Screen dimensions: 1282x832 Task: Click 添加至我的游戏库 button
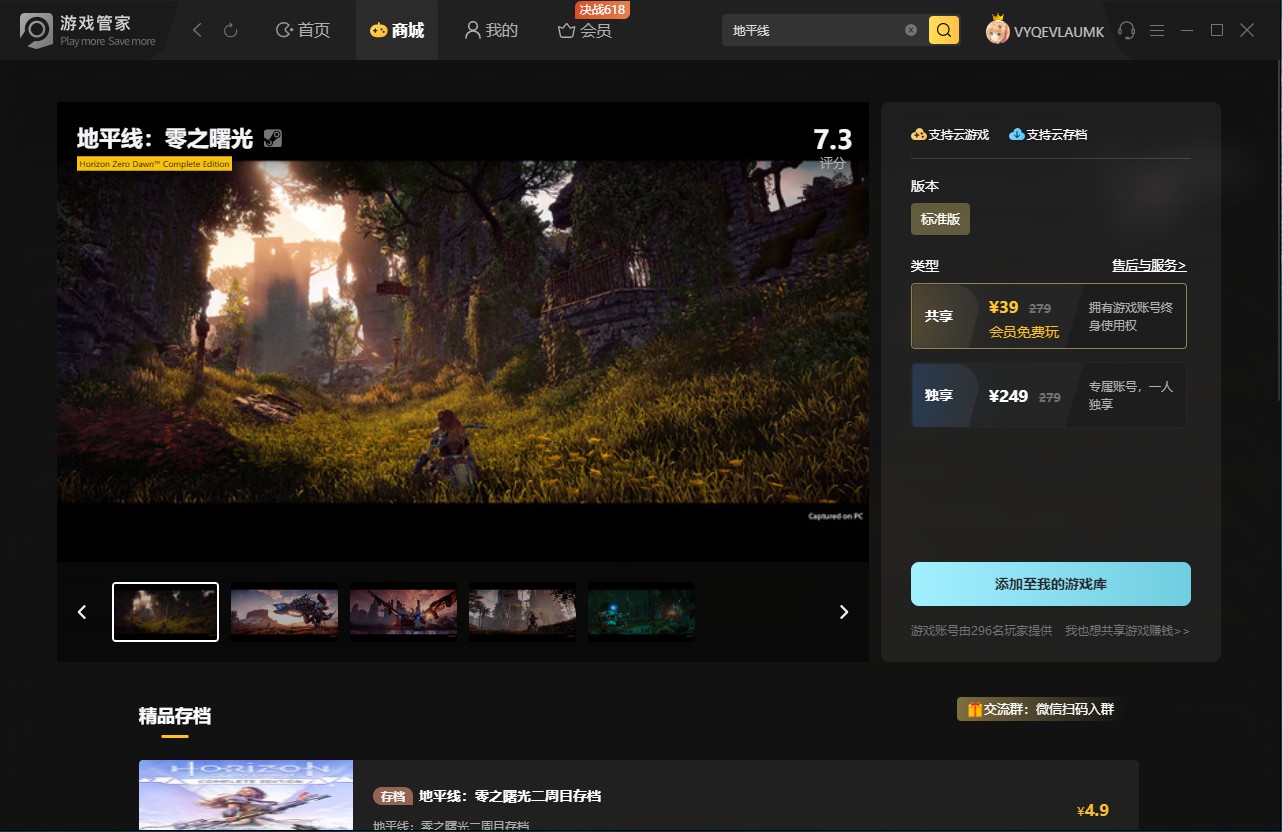[x=1051, y=584]
